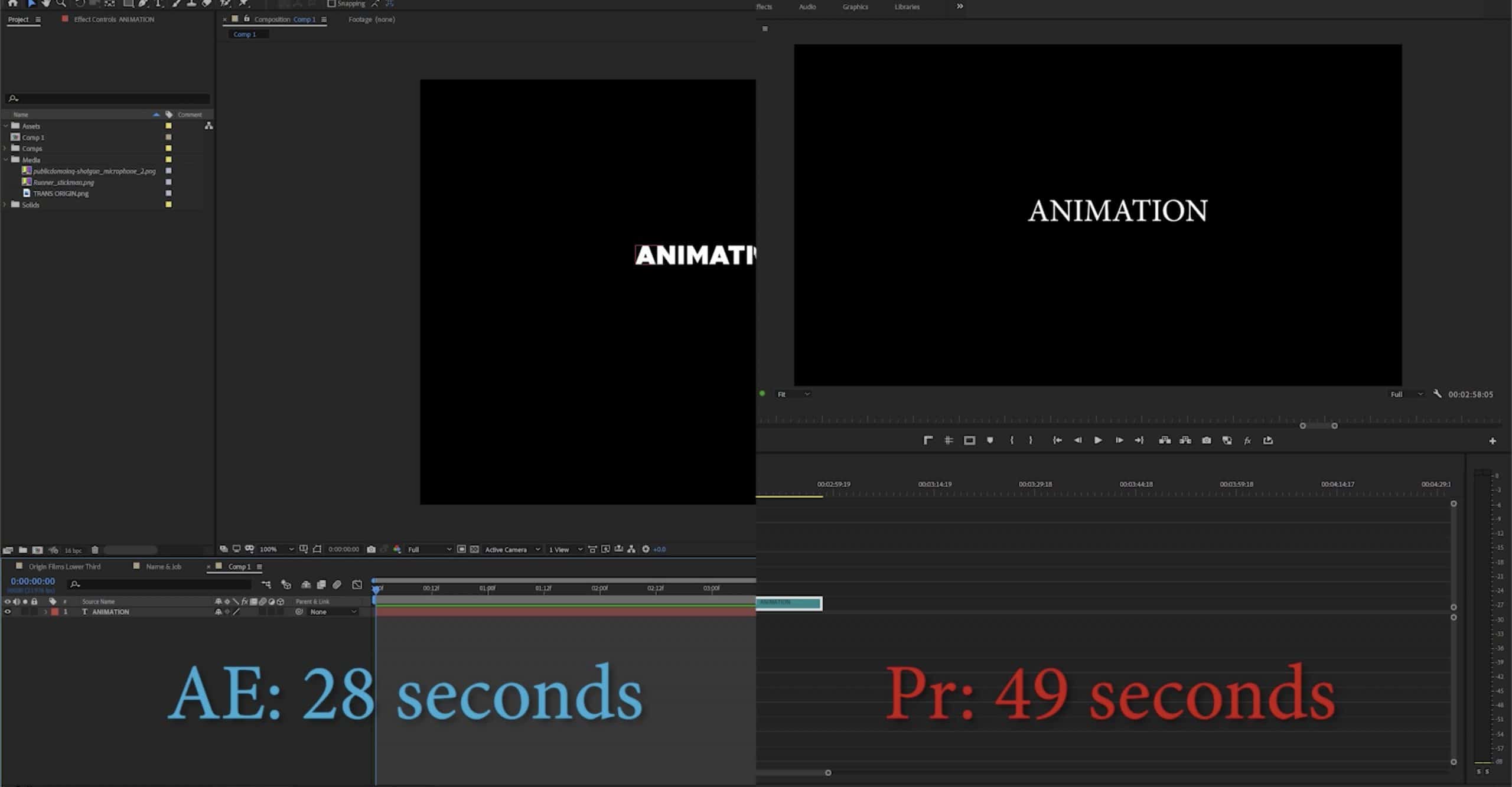The image size is (1512, 787).
Task: Open the Project panel hamburger menu
Action: tap(38, 19)
